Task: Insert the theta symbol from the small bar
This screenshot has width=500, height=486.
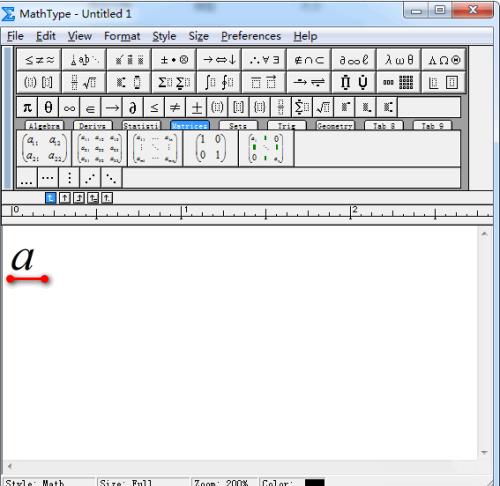Action: coord(48,107)
